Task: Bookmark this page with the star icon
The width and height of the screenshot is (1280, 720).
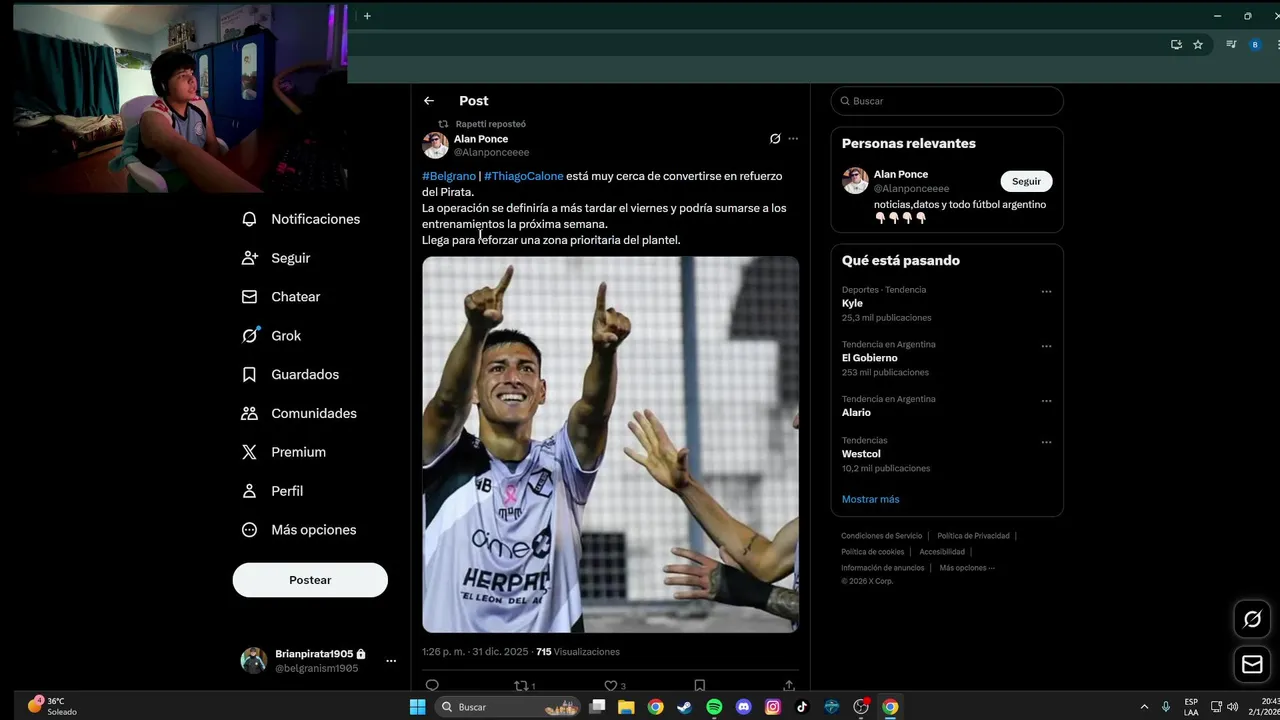Action: coord(1198,45)
